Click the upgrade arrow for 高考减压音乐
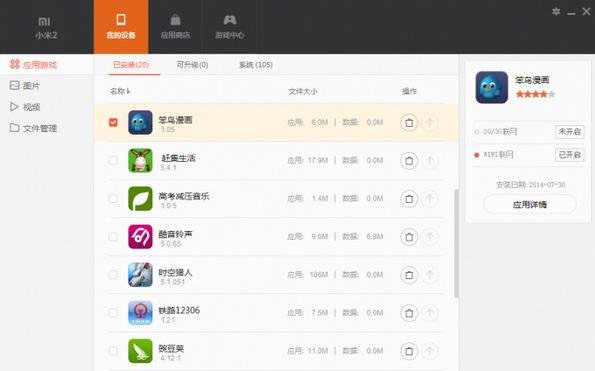The height and width of the screenshot is (371, 595). (430, 199)
